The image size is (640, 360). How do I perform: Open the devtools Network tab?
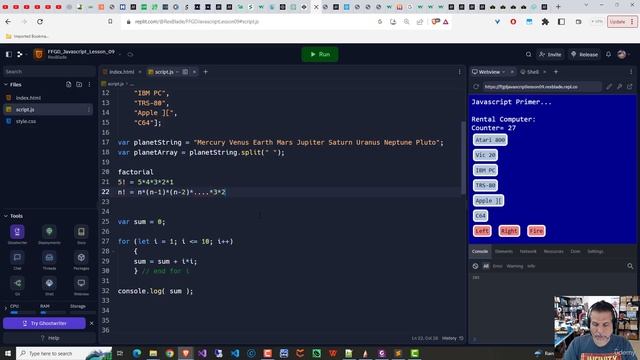coord(528,251)
